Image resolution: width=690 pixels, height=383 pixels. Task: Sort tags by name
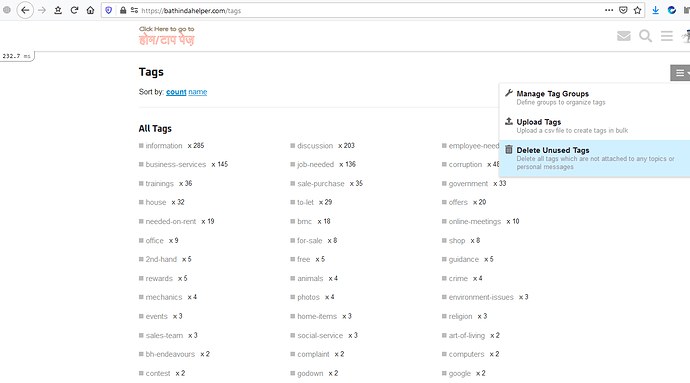tap(198, 92)
